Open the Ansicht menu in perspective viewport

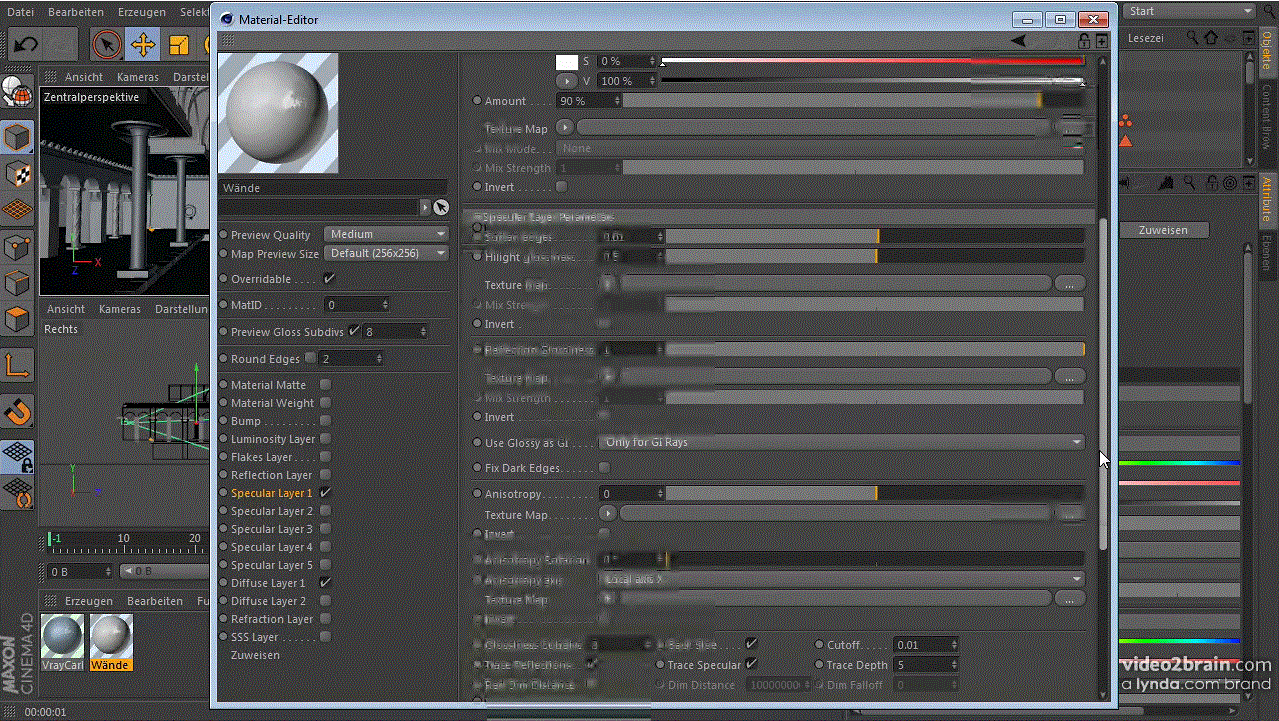coord(84,77)
